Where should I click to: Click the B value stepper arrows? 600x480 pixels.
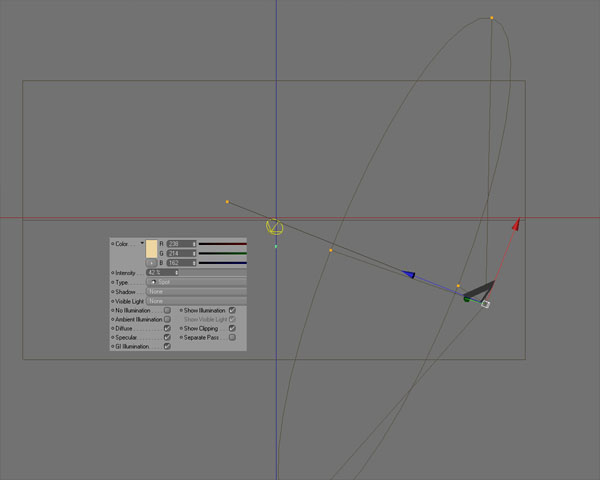(x=194, y=263)
